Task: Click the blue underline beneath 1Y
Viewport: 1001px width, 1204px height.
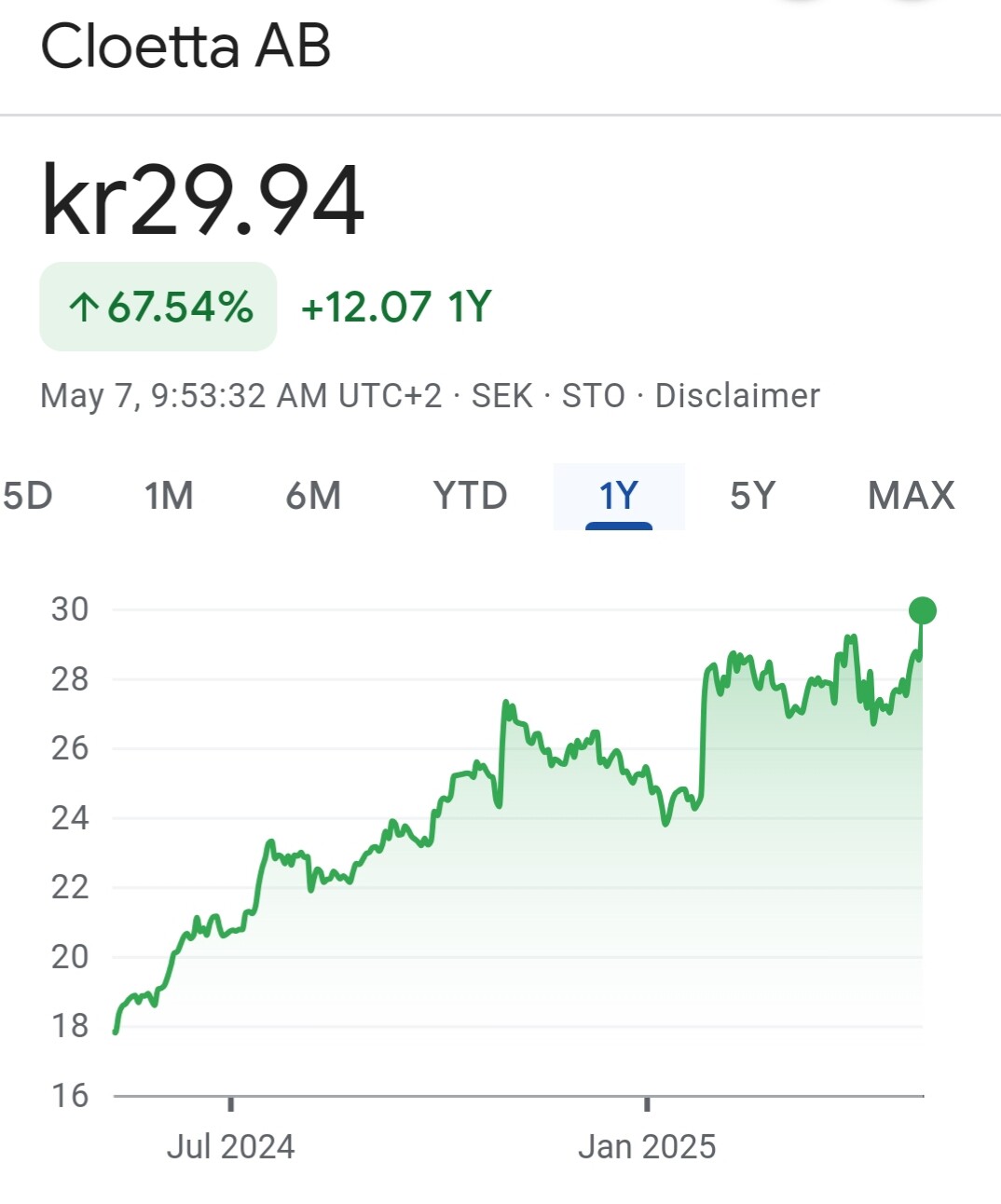Action: [x=619, y=527]
